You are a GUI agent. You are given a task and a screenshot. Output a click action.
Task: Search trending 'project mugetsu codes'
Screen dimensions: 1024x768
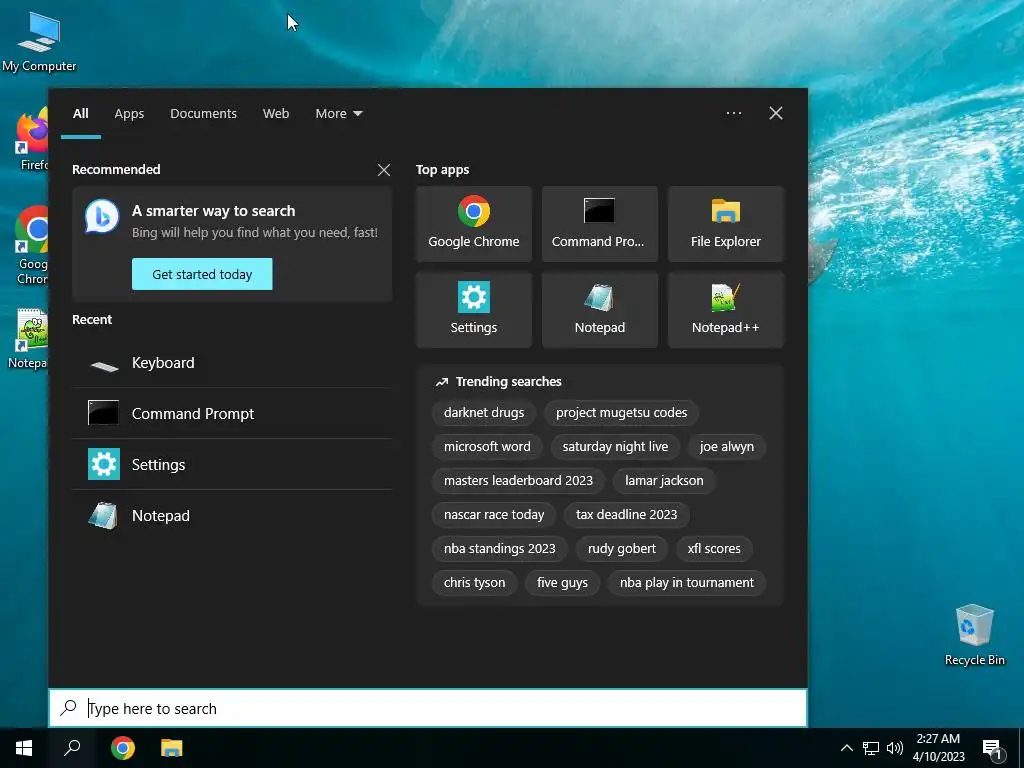point(621,413)
